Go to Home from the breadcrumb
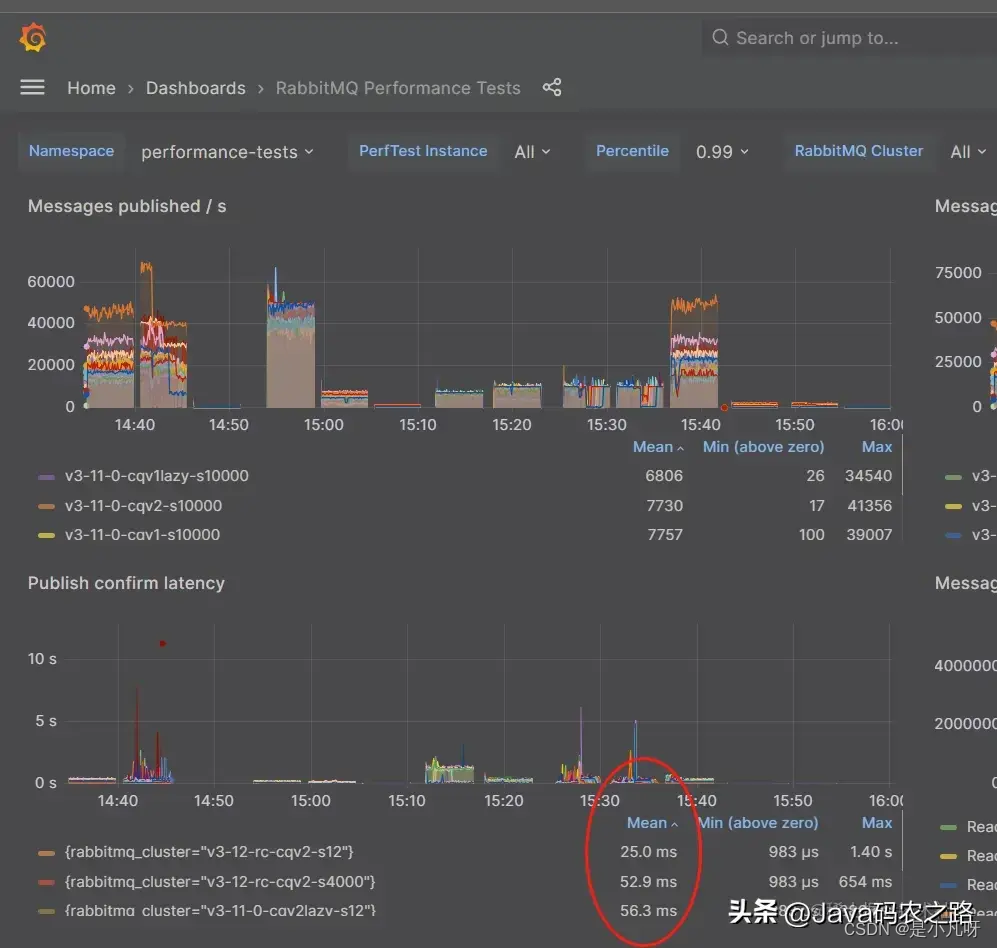 coord(91,87)
